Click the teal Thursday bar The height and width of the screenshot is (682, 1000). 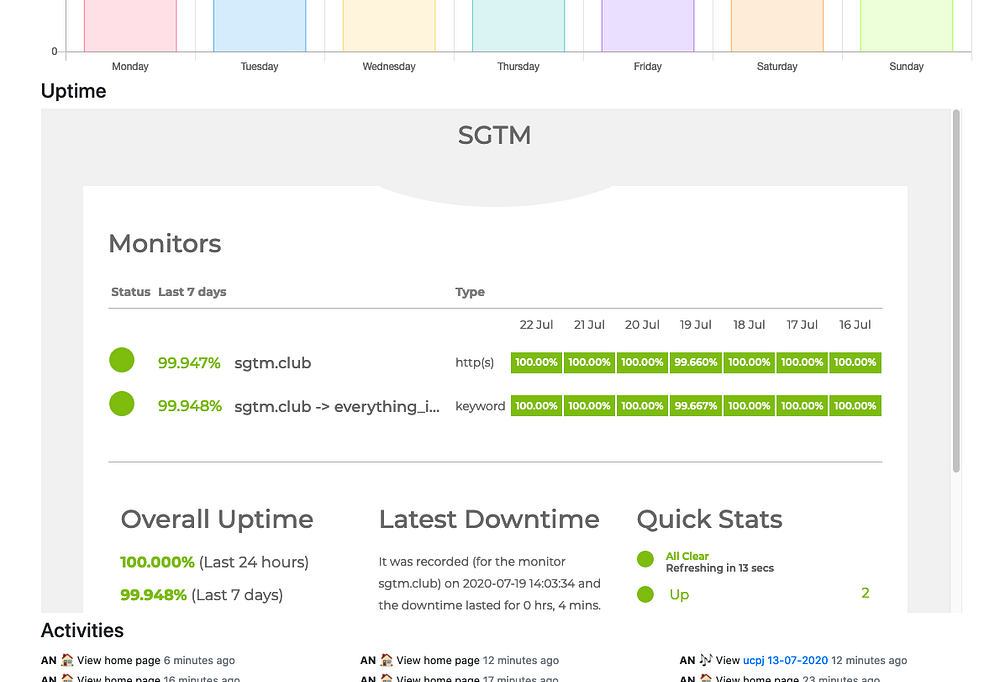pyautogui.click(x=518, y=26)
